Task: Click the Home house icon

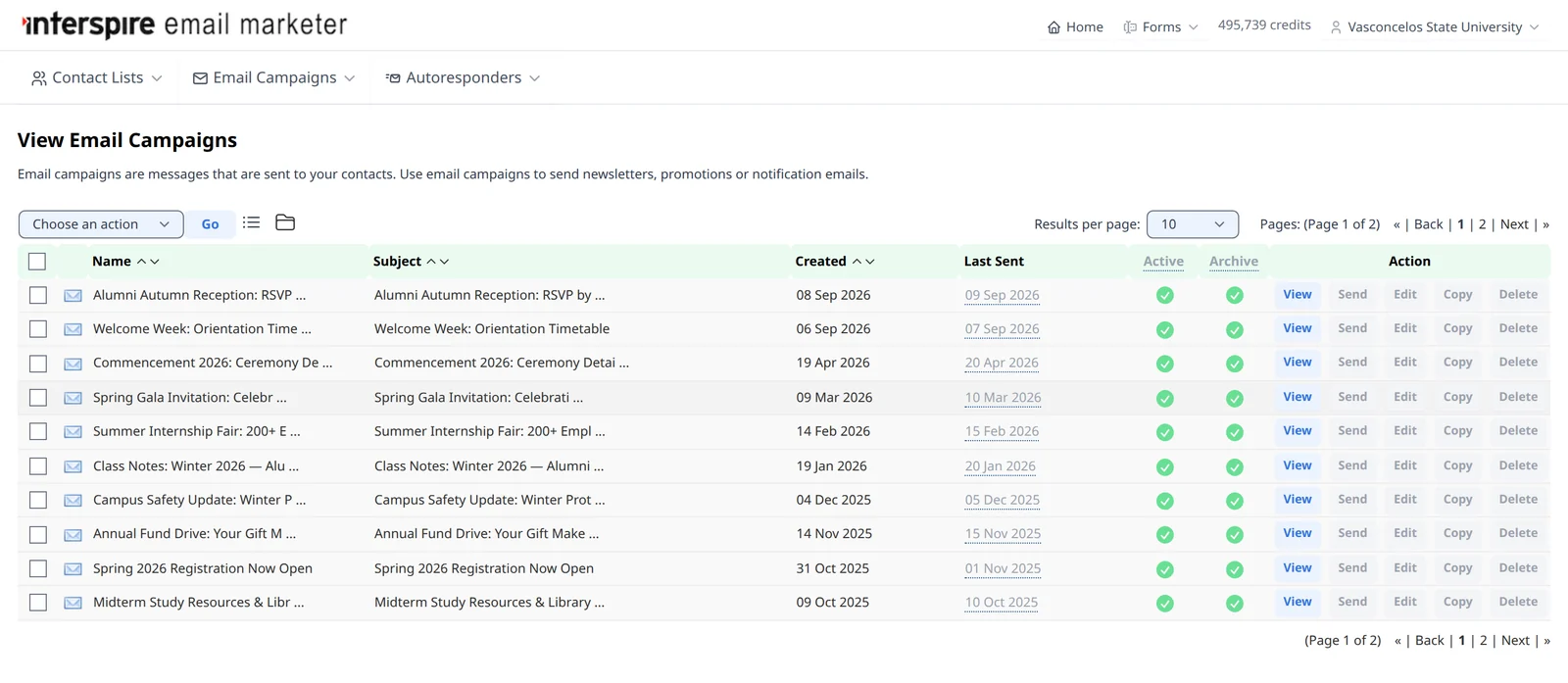Action: tap(1053, 27)
